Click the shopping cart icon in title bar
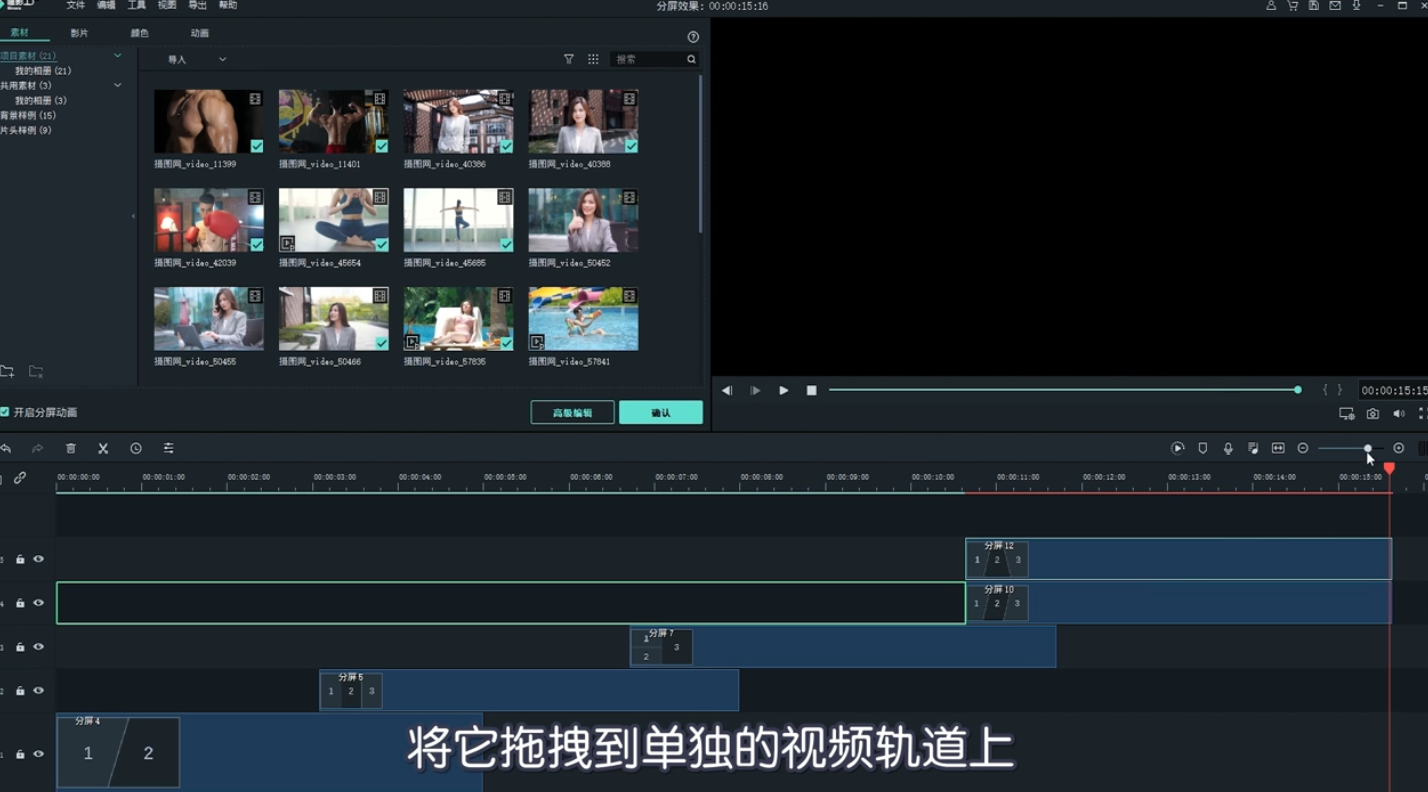 tap(1293, 5)
